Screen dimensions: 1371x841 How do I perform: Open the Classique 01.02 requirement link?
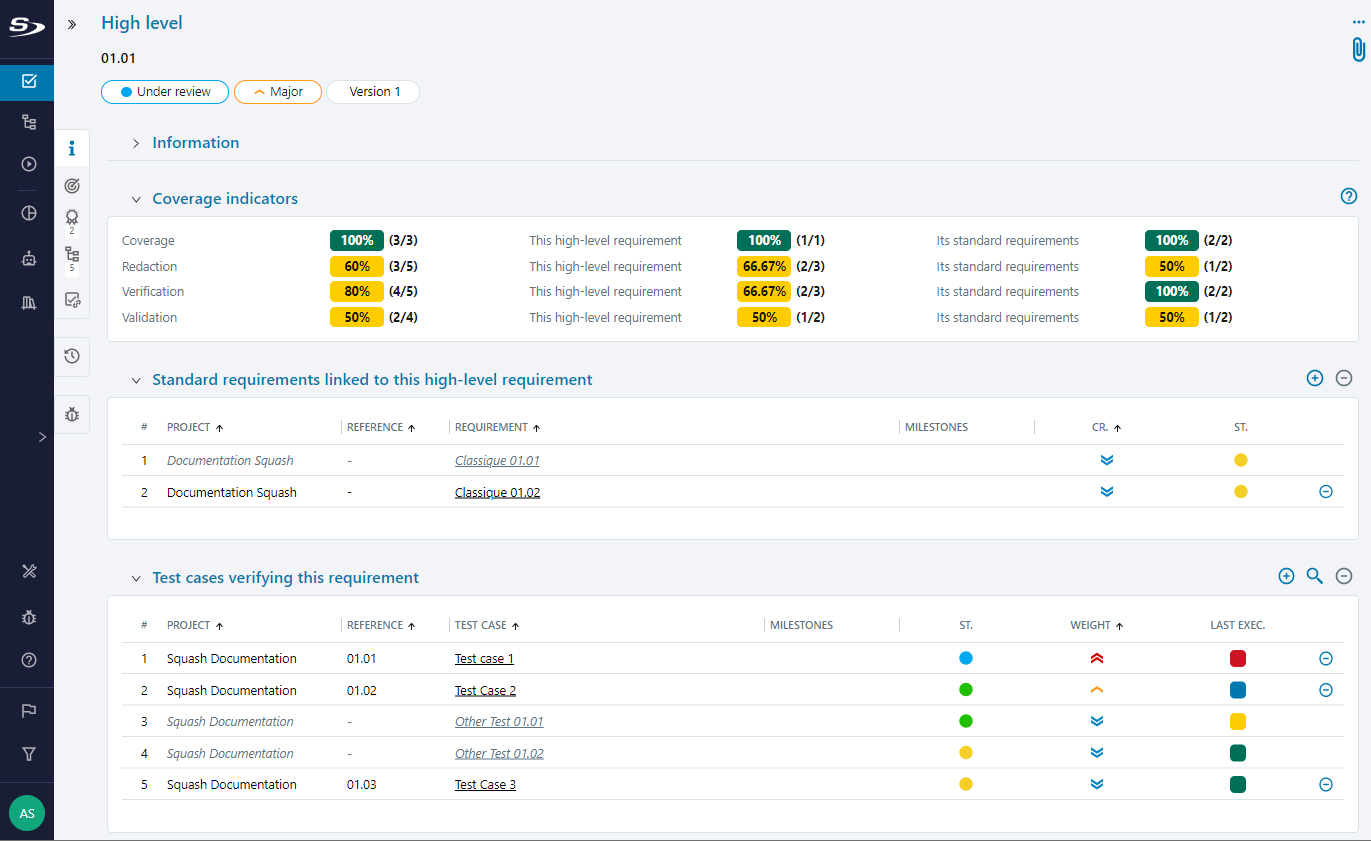pos(497,492)
